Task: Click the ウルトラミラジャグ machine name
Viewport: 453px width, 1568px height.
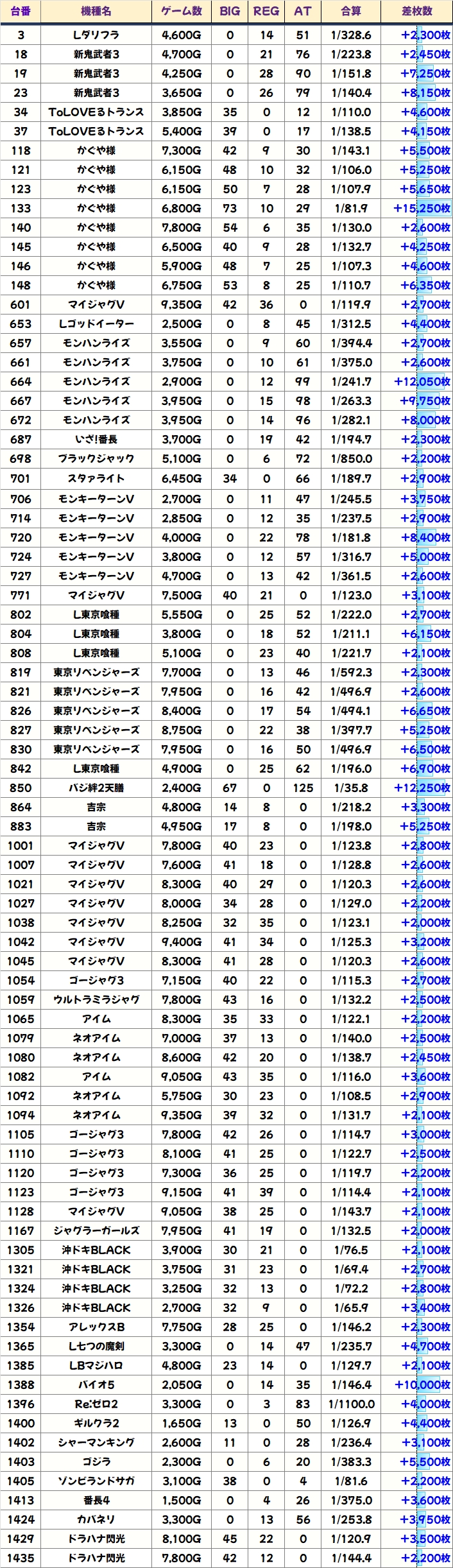Action: click(x=96, y=1000)
